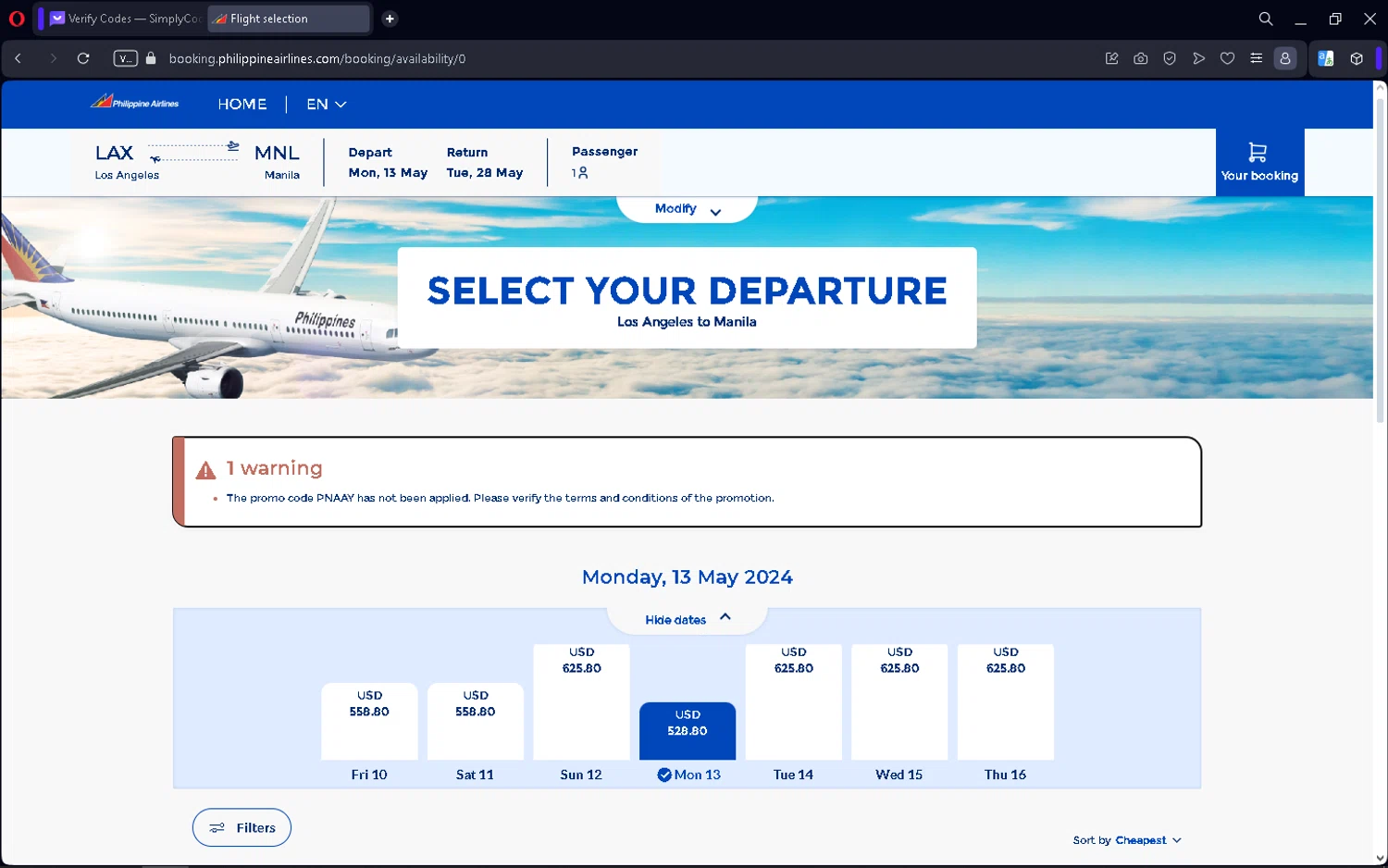Viewport: 1388px width, 868px height.
Task: Click the send flow arrow icon
Action: 1198,58
